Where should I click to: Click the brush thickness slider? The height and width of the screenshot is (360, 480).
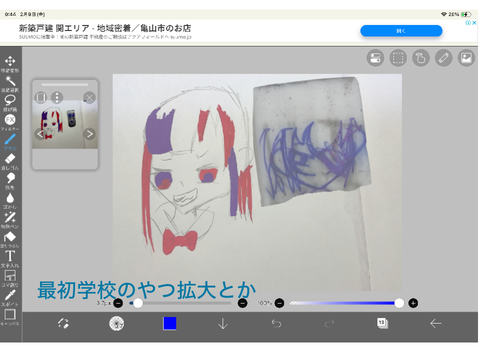click(180, 303)
